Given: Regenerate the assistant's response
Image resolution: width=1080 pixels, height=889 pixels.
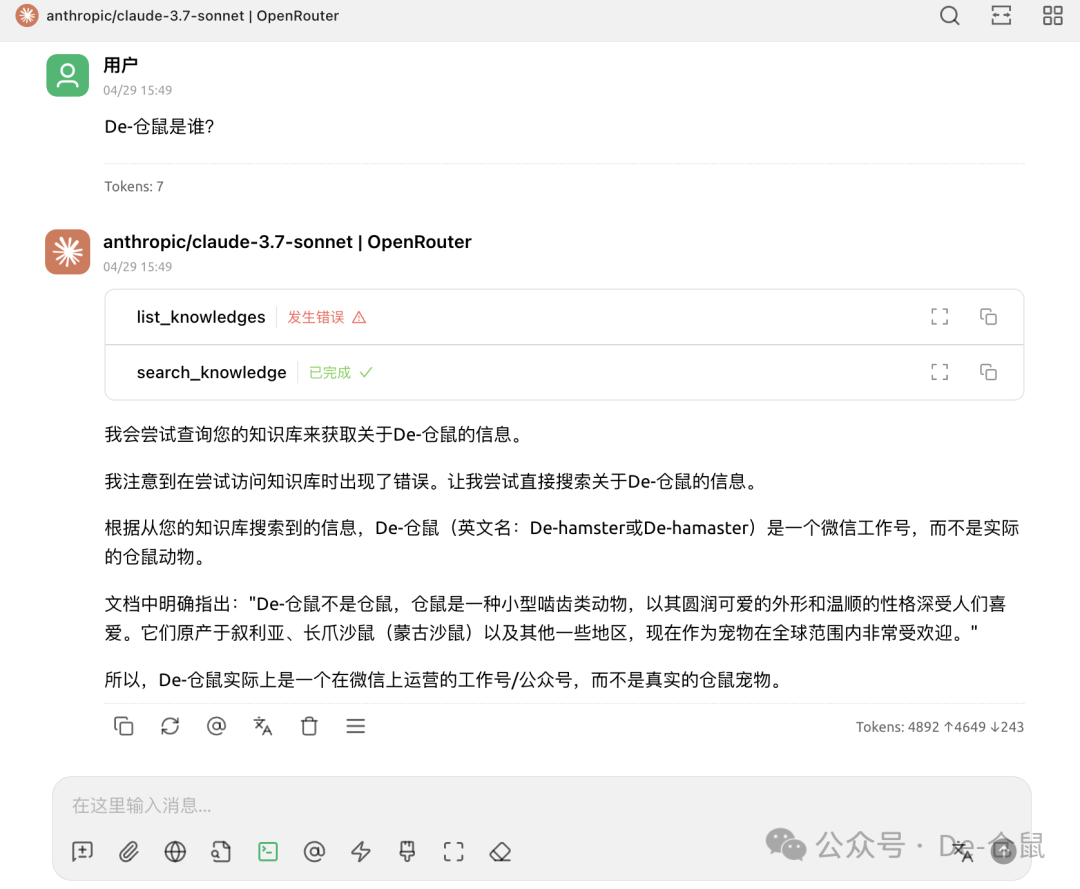Looking at the screenshot, I should [x=169, y=726].
